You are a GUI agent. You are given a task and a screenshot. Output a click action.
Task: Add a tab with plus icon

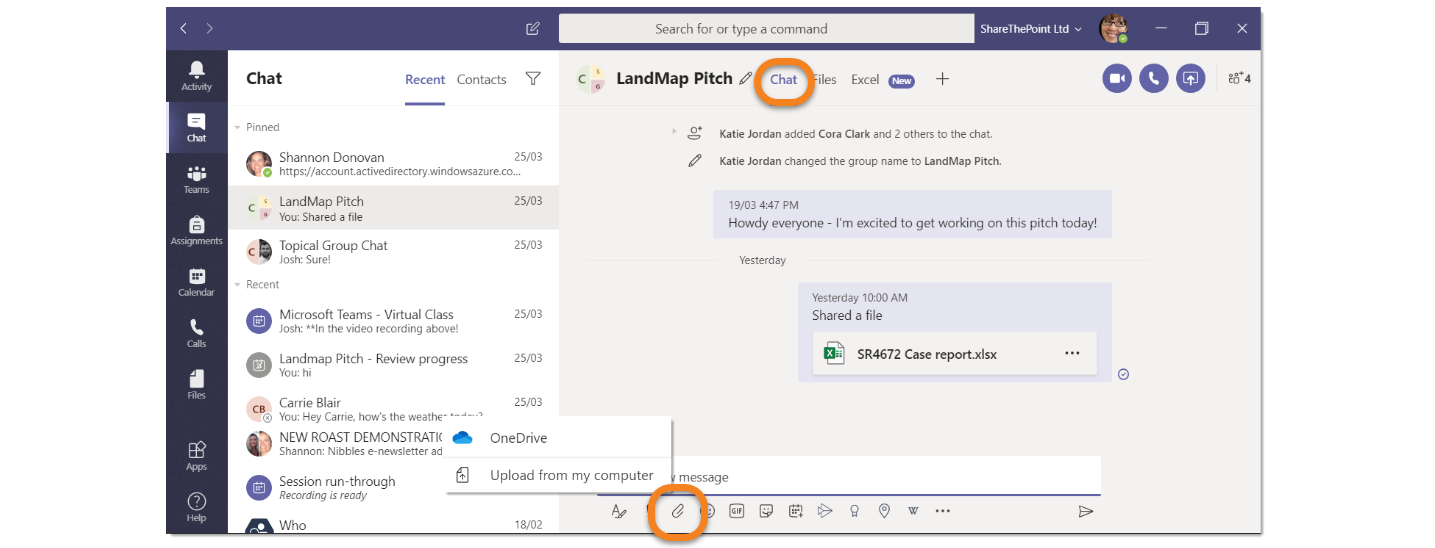[x=942, y=79]
